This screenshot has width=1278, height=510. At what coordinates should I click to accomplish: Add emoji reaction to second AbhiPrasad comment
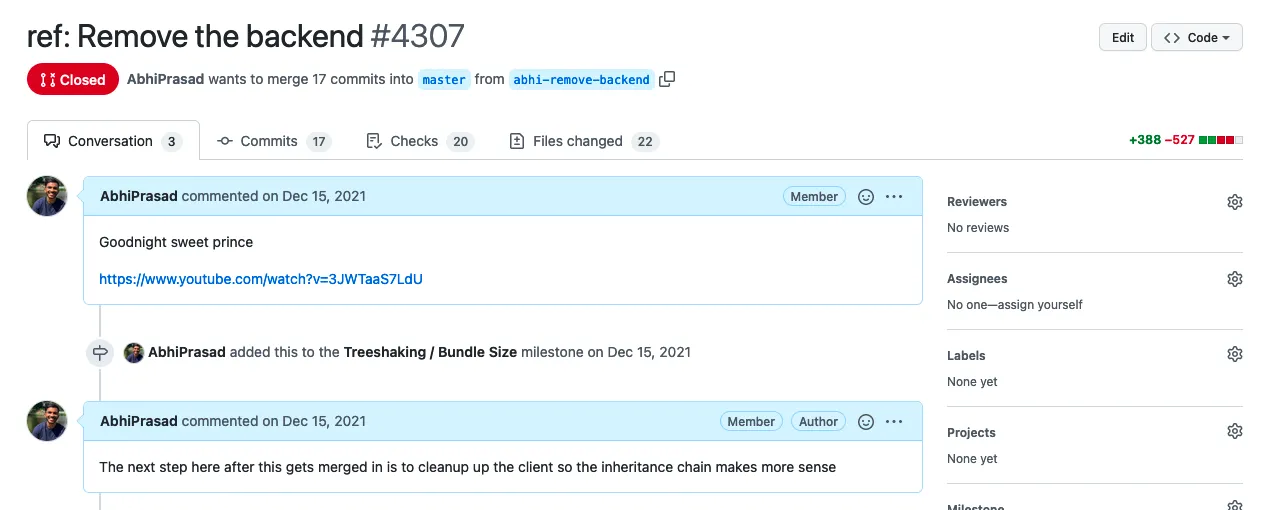(866, 422)
